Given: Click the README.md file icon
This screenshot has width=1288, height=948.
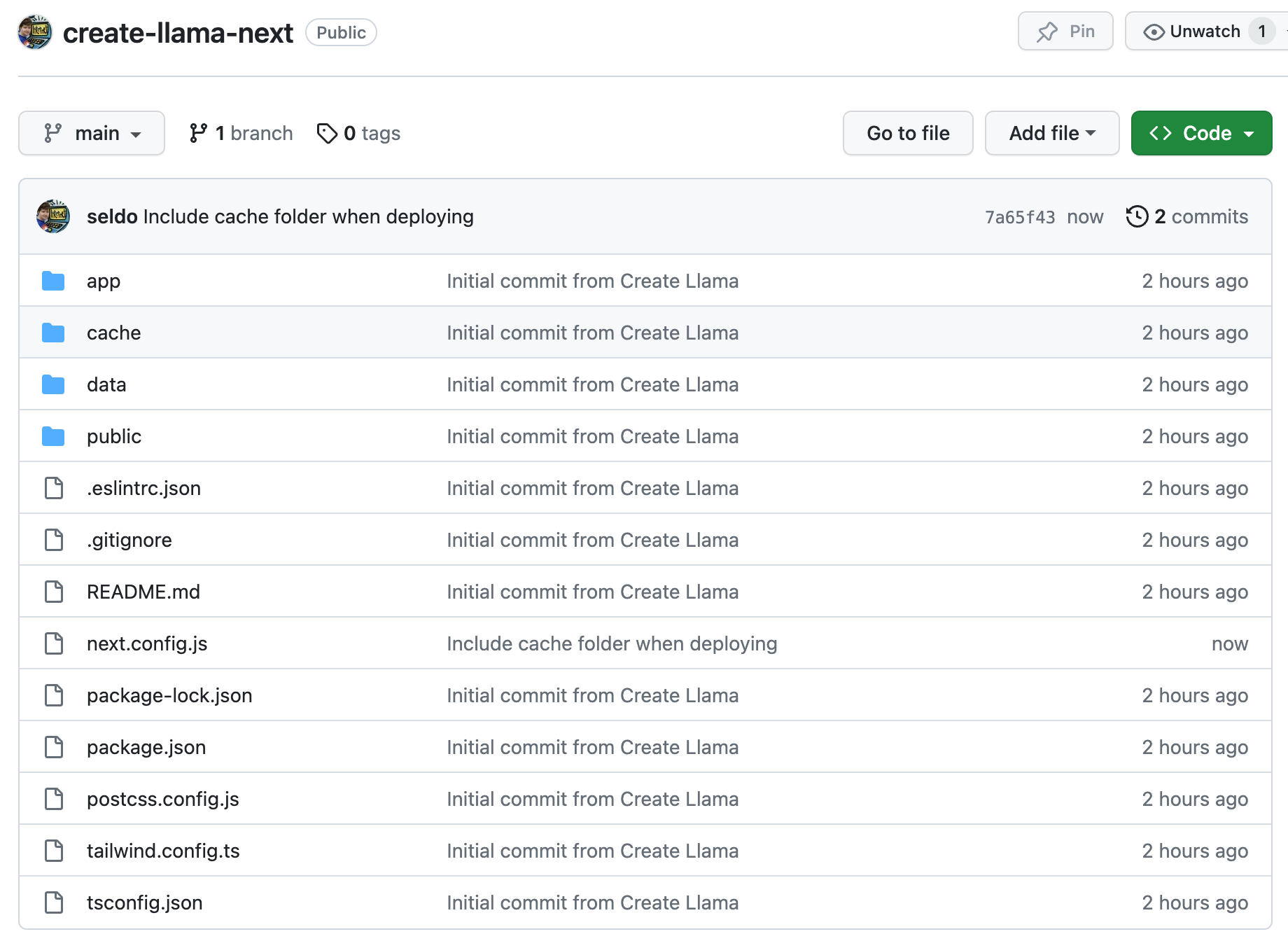Looking at the screenshot, I should tap(54, 592).
